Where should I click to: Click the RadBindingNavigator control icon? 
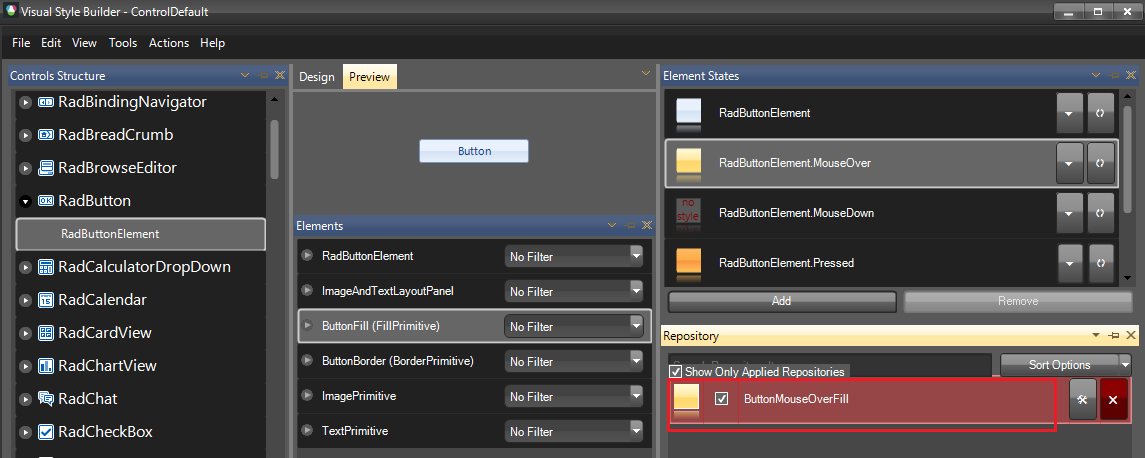pos(46,102)
